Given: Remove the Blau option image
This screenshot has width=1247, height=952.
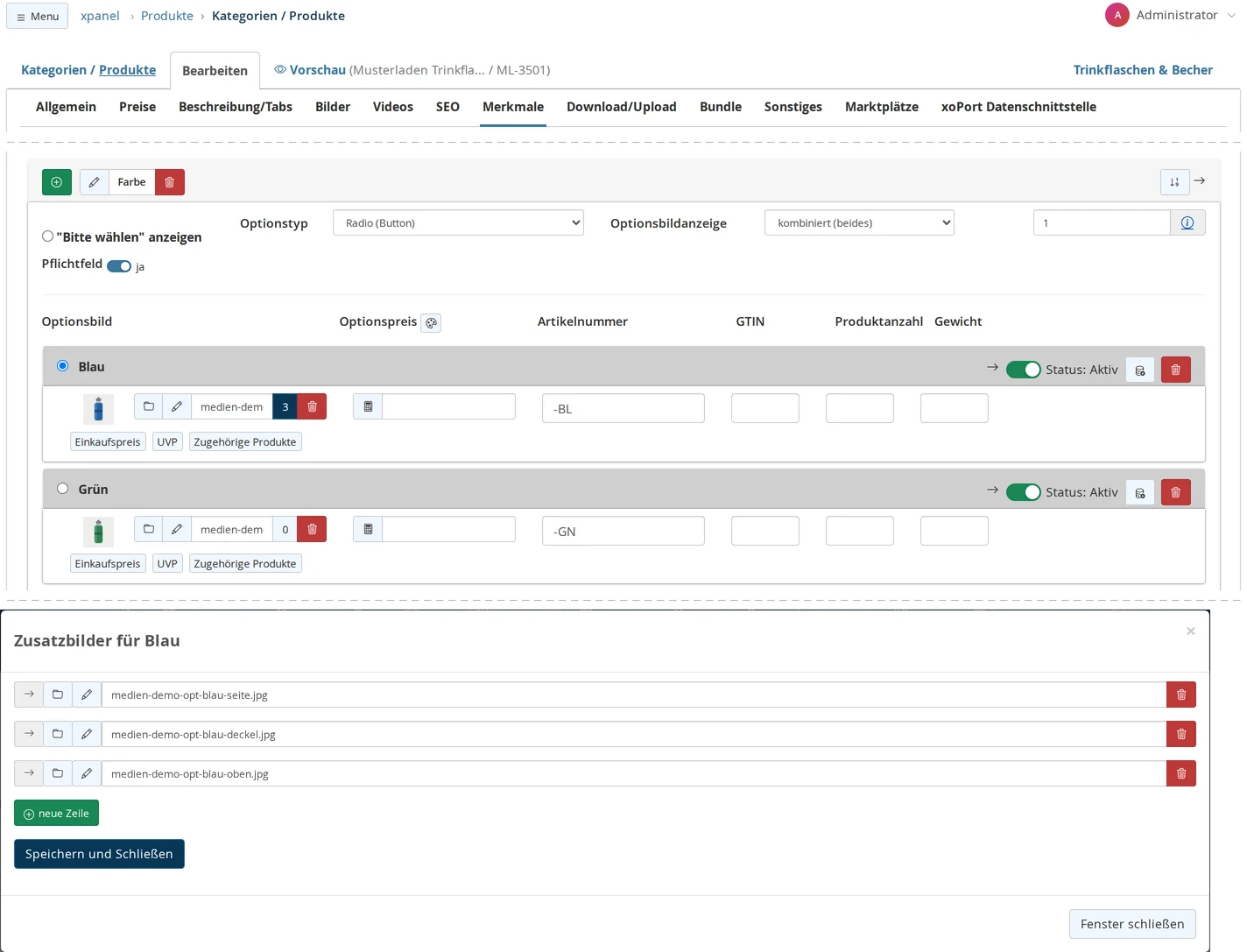Looking at the screenshot, I should pyautogui.click(x=312, y=406).
